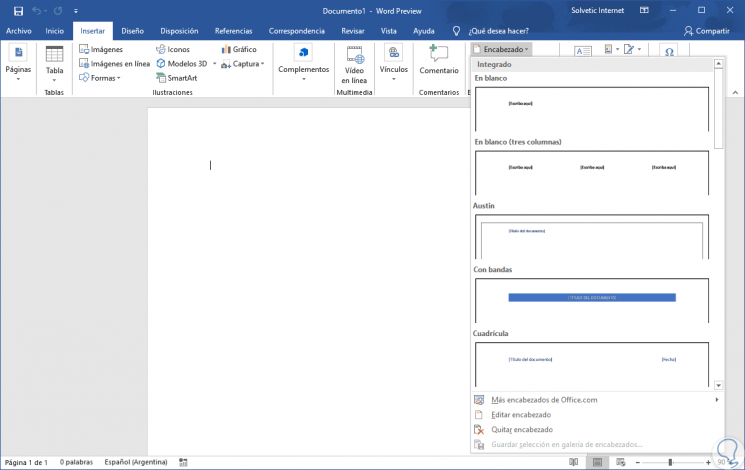Open the Ayuda tab
The width and height of the screenshot is (745, 470).
[423, 31]
